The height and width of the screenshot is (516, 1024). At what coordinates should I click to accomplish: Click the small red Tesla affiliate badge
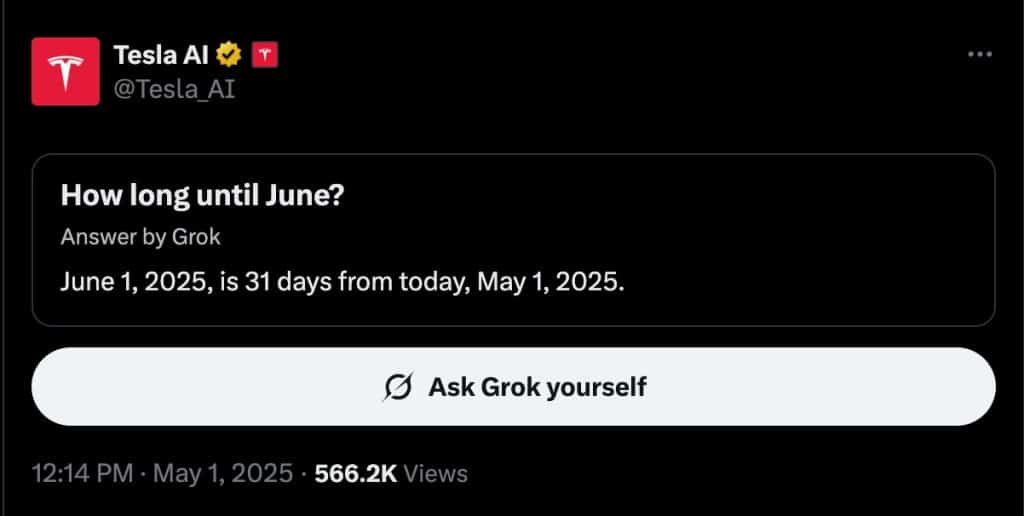coord(264,56)
